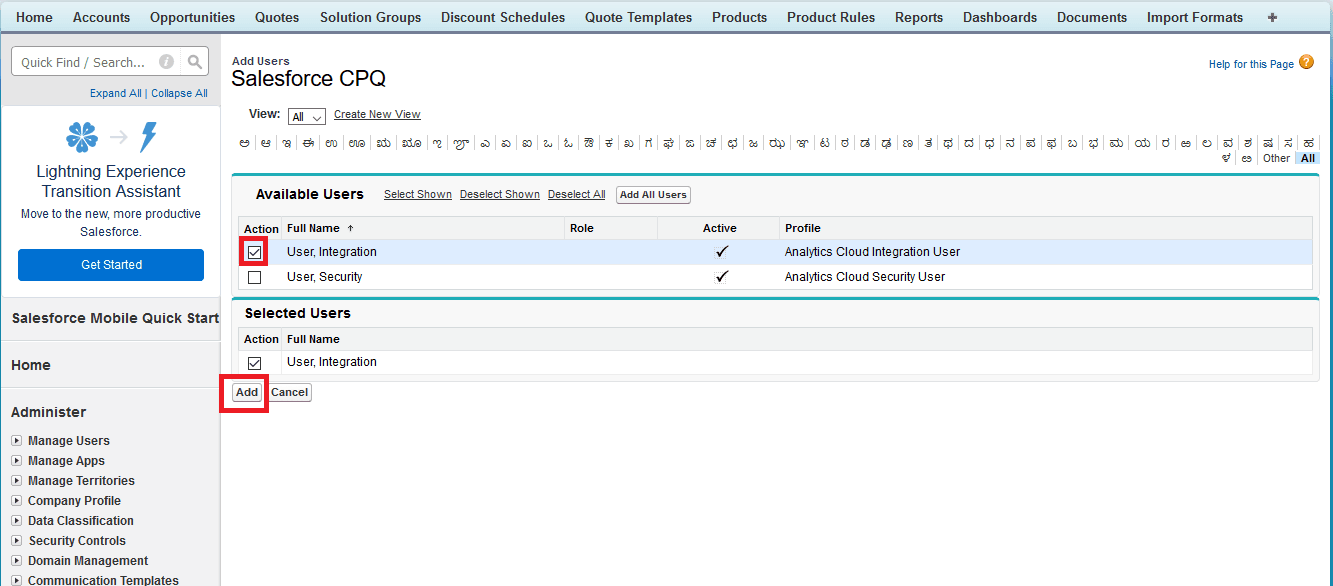The height and width of the screenshot is (586, 1333).
Task: Click the info icon in Quick Find box
Action: point(166,62)
